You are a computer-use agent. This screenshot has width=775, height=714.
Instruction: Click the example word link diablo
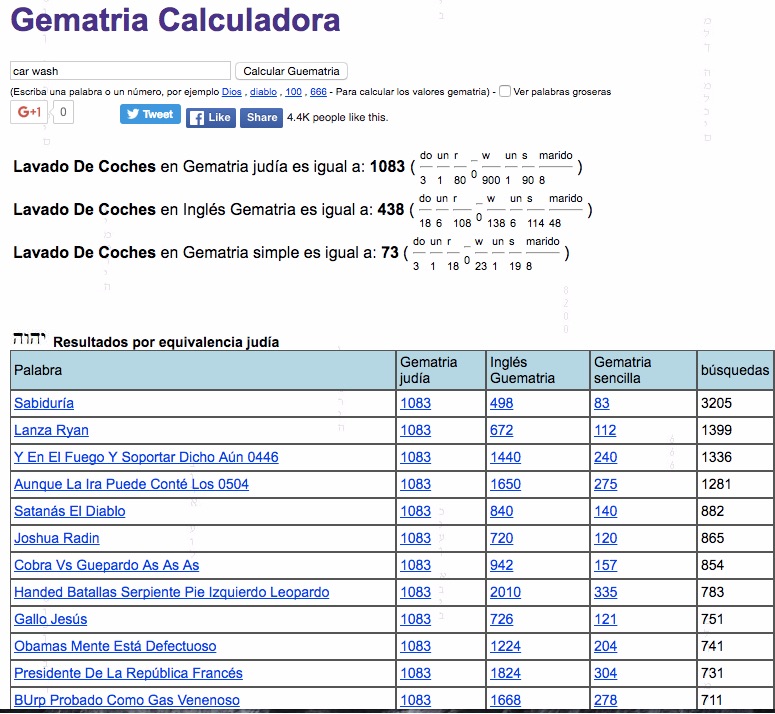click(263, 92)
